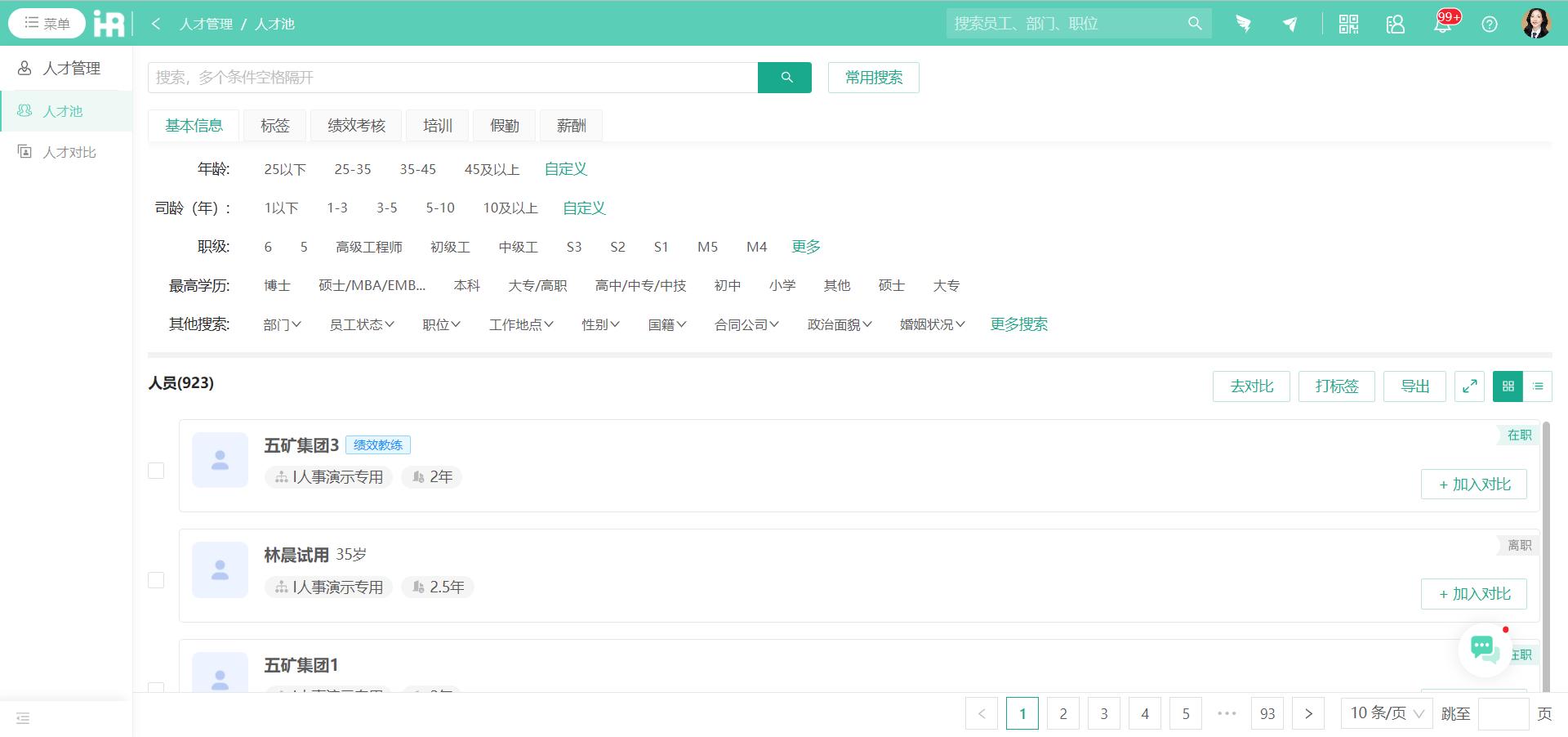Click the help question mark icon
Viewport: 1568px width, 737px height.
pyautogui.click(x=1490, y=24)
